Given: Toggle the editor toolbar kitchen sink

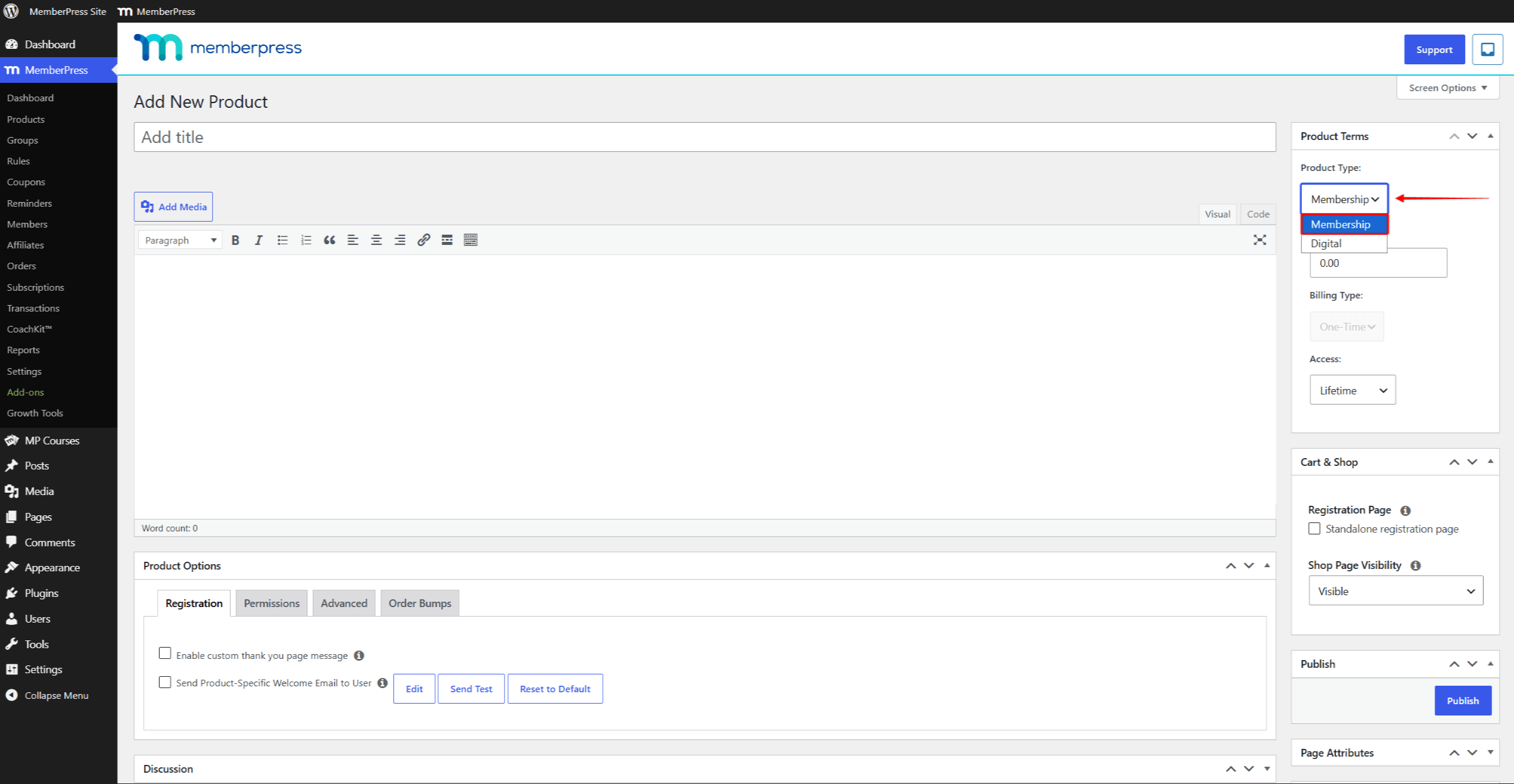Looking at the screenshot, I should point(471,240).
